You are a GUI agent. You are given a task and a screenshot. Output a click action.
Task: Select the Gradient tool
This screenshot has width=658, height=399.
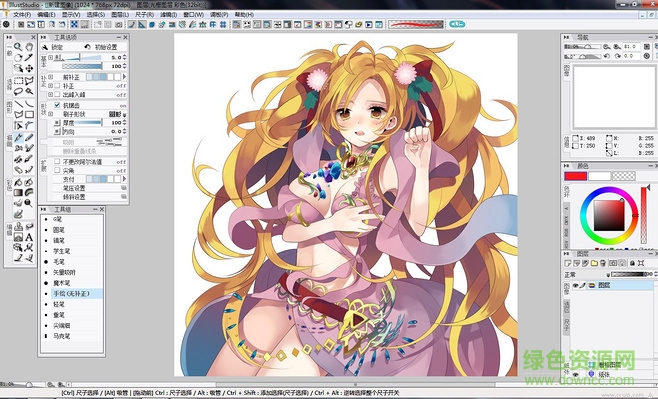(18, 193)
